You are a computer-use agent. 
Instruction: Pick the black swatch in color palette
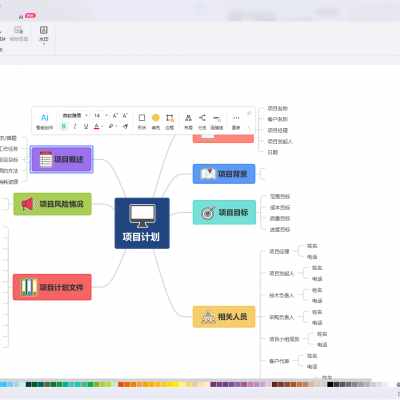tap(330, 384)
